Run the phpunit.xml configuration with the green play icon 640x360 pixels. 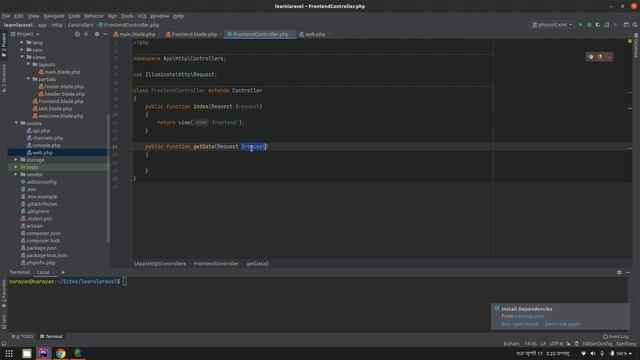pyautogui.click(x=580, y=25)
